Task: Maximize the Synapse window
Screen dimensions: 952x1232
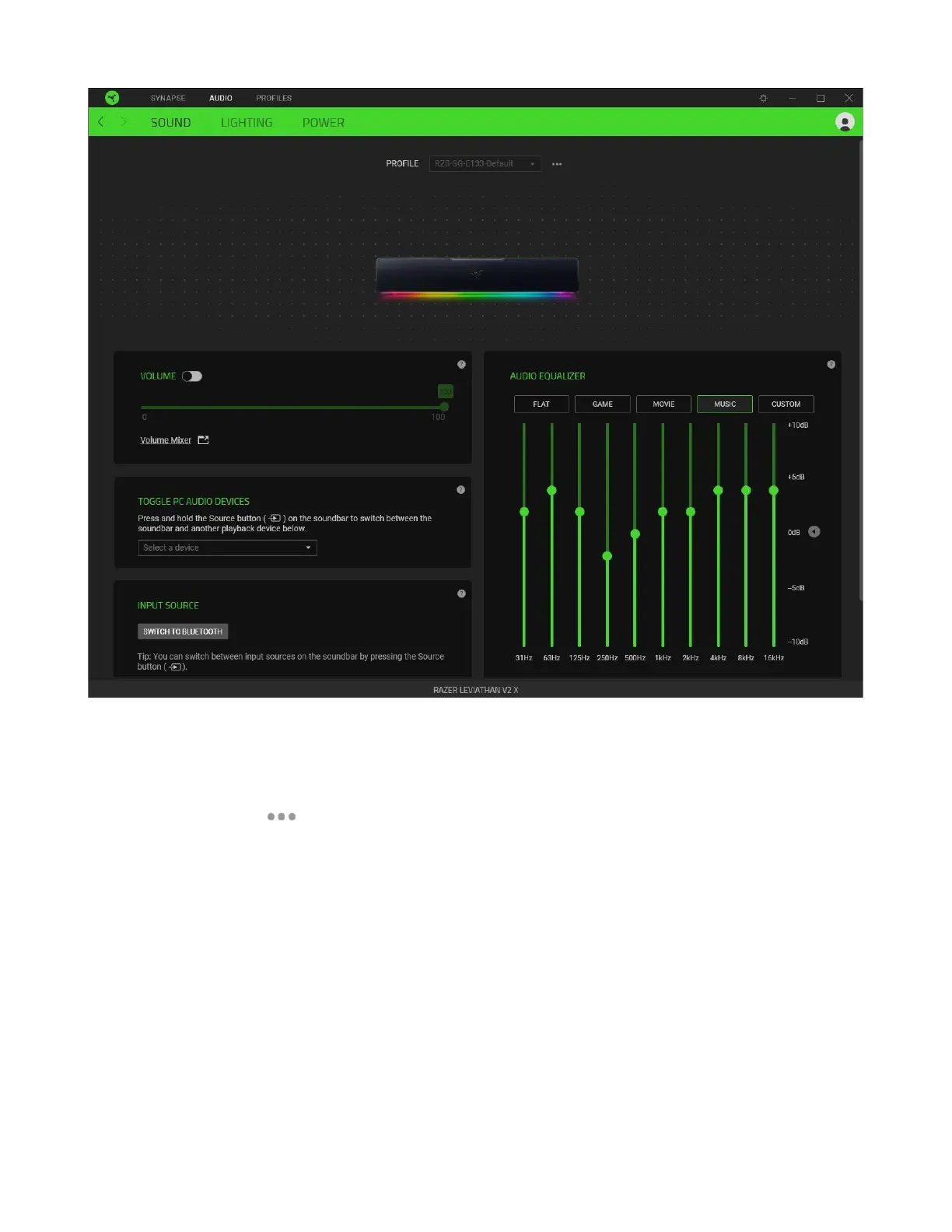Action: coord(820,98)
